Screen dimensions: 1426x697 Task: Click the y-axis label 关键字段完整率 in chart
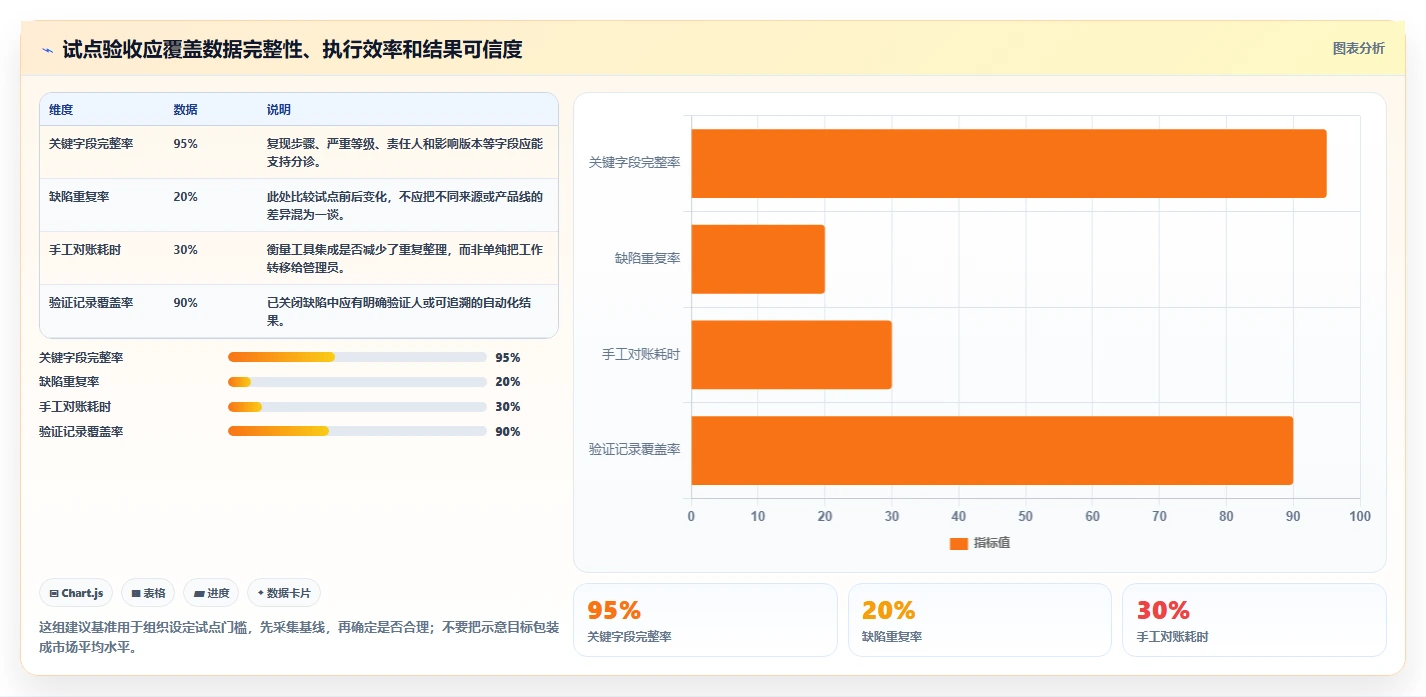click(x=635, y=163)
